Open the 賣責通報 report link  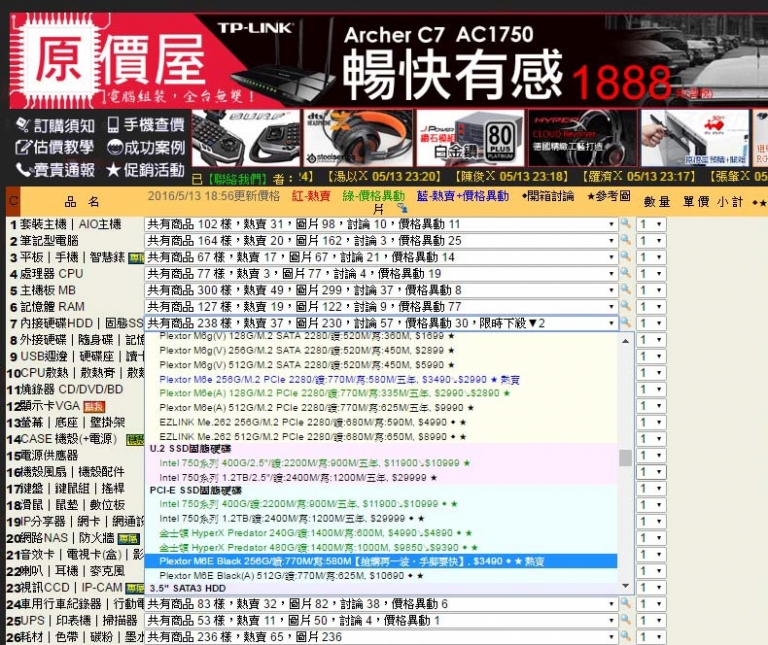point(55,170)
